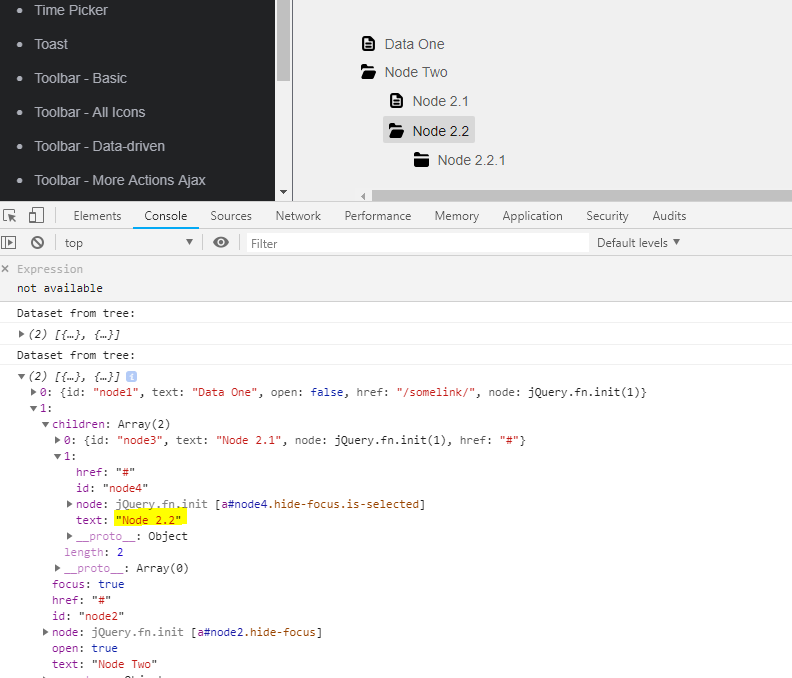
Task: Open the Audits tab
Action: coord(669,216)
